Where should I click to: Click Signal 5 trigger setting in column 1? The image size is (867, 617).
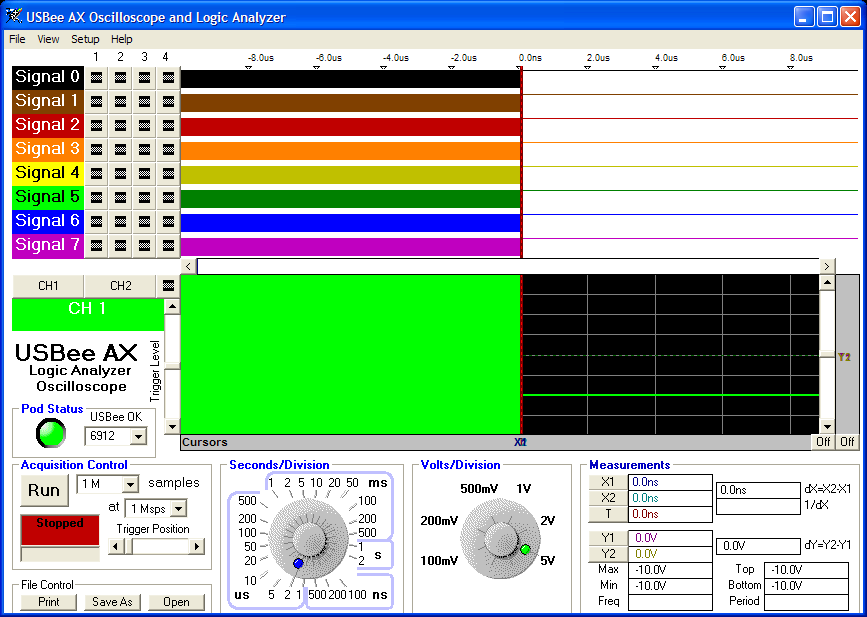(96, 197)
